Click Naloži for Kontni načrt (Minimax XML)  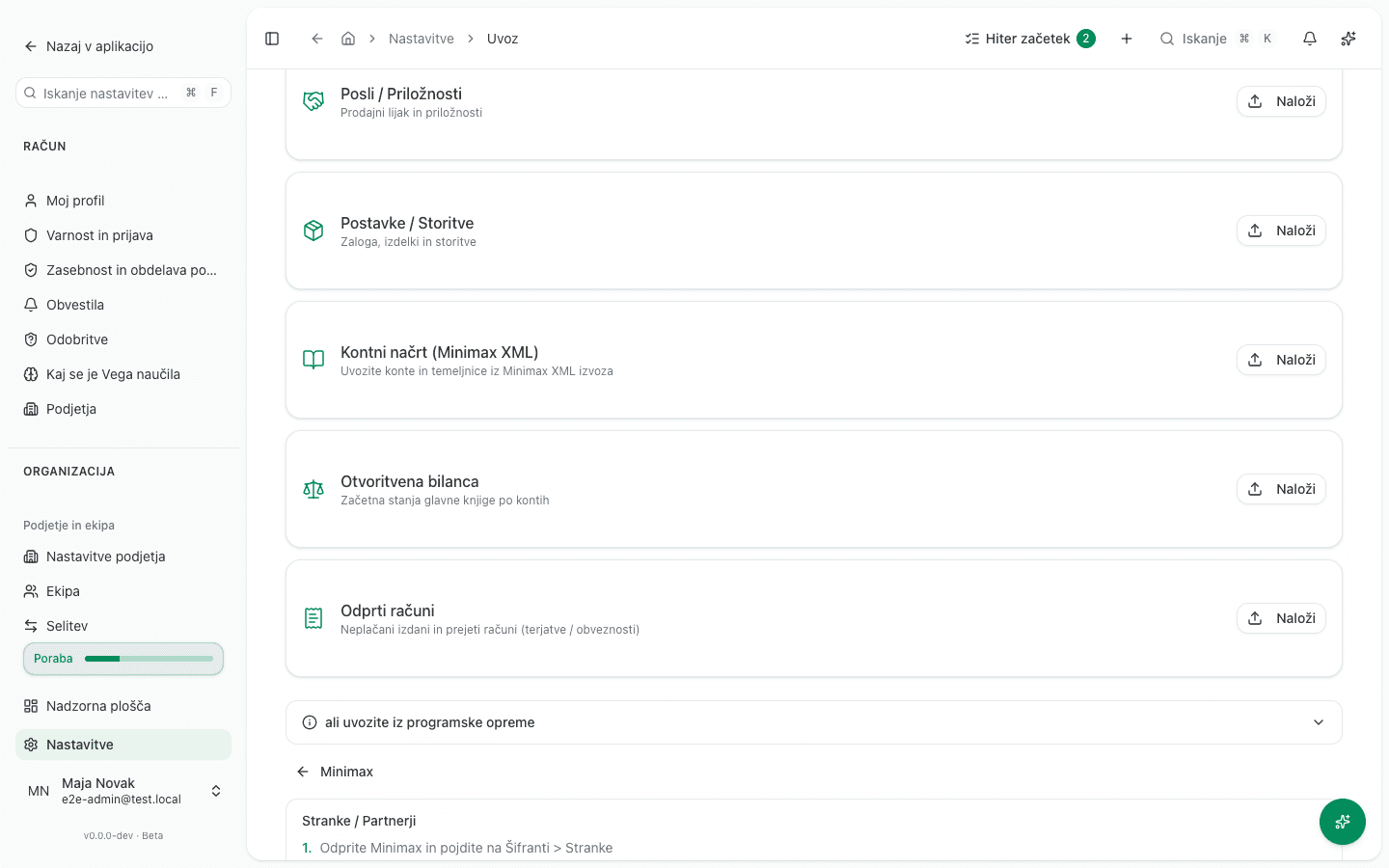(x=1281, y=360)
